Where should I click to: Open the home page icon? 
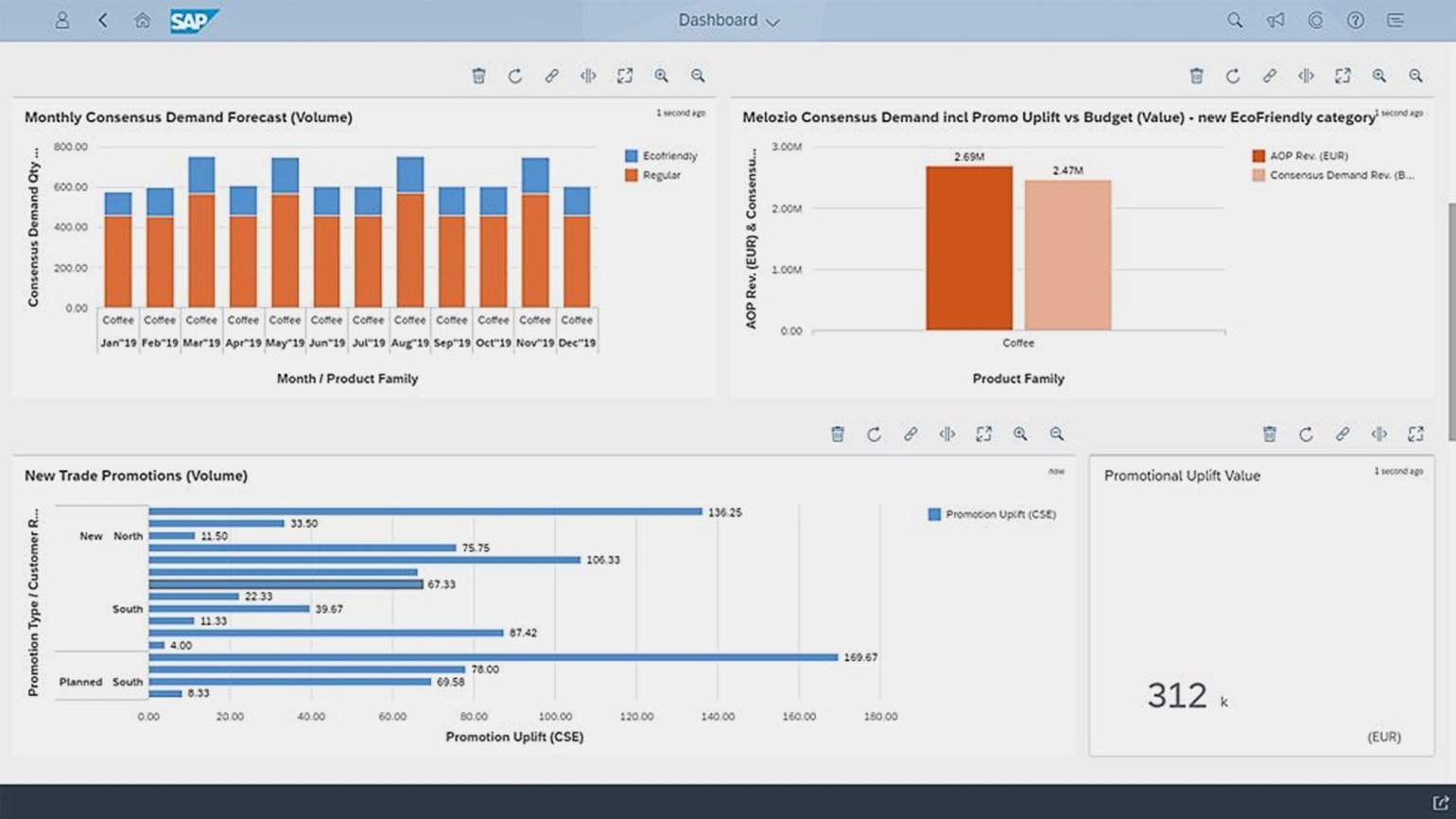tap(142, 20)
